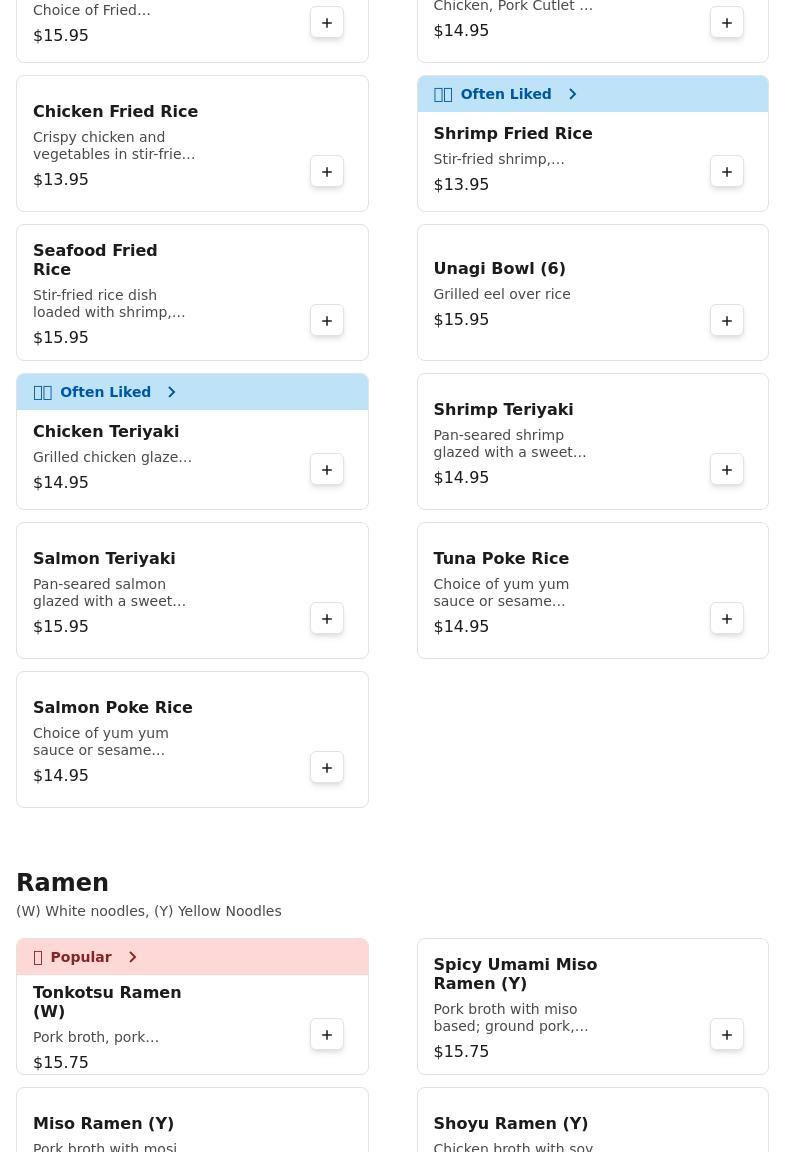Add Salmon Poke Rice to cart

(x=327, y=768)
